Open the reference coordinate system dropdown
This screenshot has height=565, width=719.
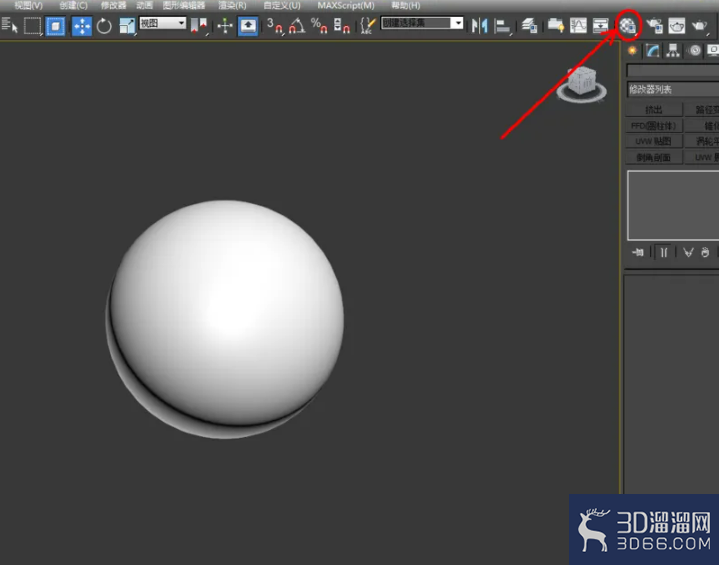(x=163, y=23)
